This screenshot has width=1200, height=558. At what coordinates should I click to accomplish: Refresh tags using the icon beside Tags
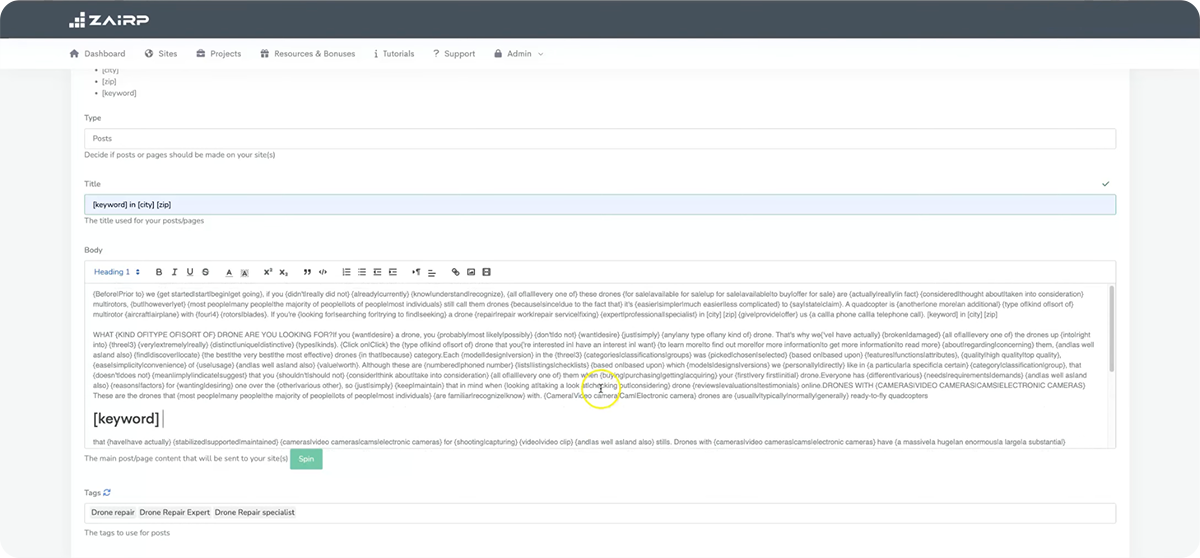click(x=107, y=492)
